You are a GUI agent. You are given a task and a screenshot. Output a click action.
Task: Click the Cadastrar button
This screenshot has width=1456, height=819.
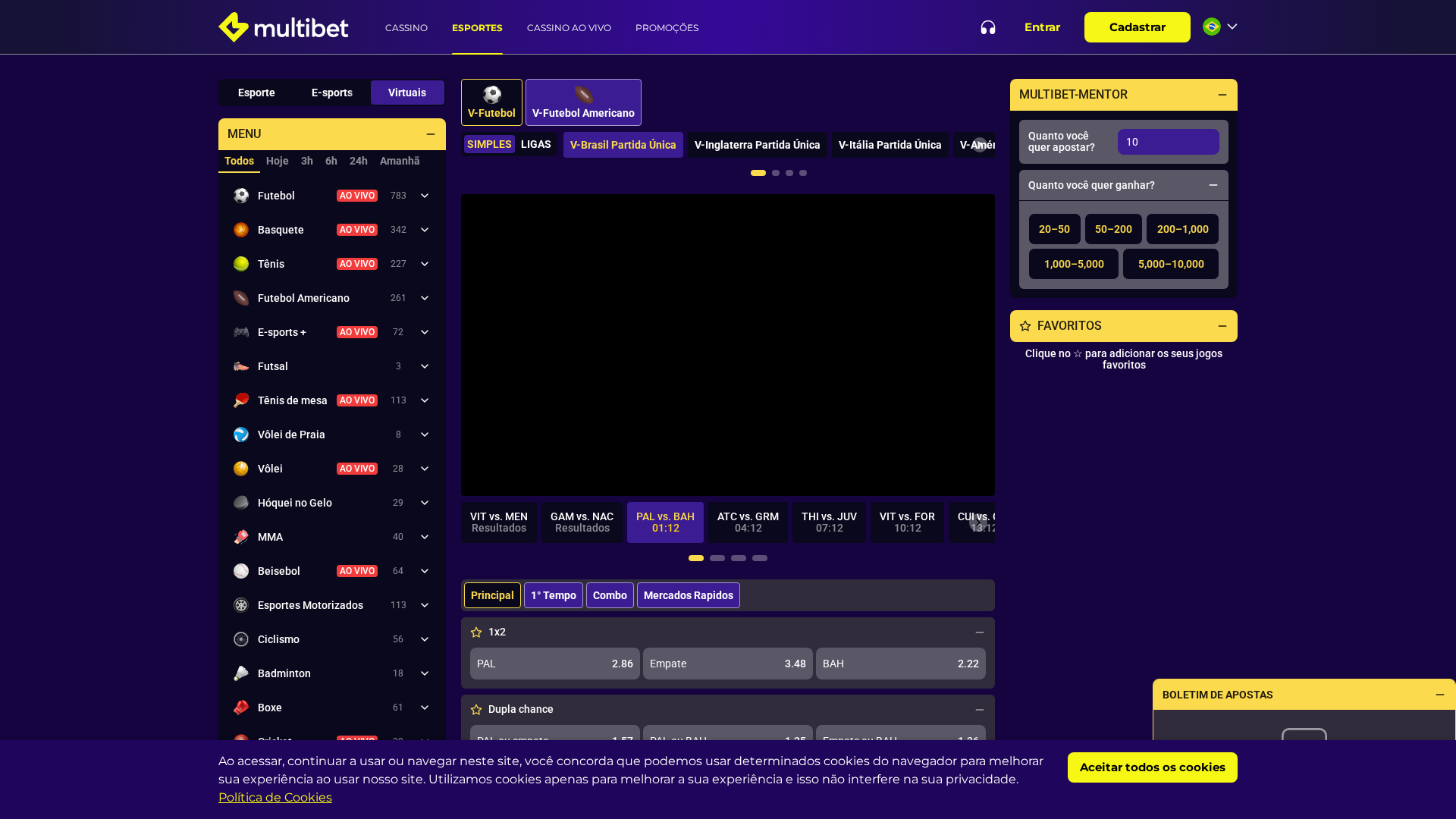[1137, 27]
